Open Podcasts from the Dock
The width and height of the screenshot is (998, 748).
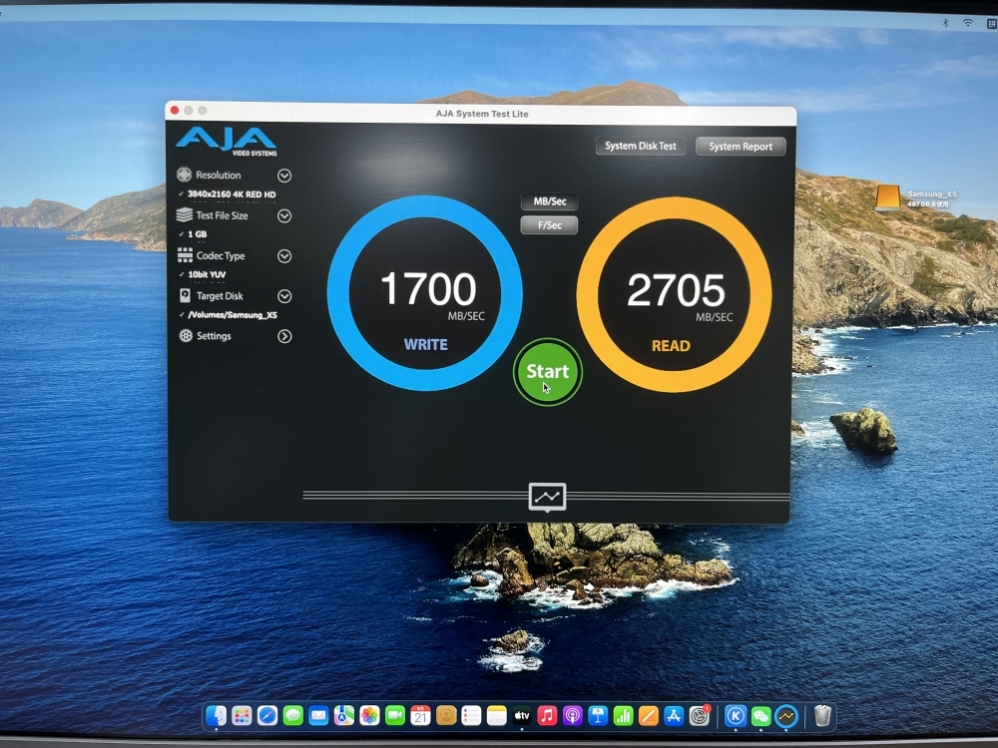pos(573,716)
